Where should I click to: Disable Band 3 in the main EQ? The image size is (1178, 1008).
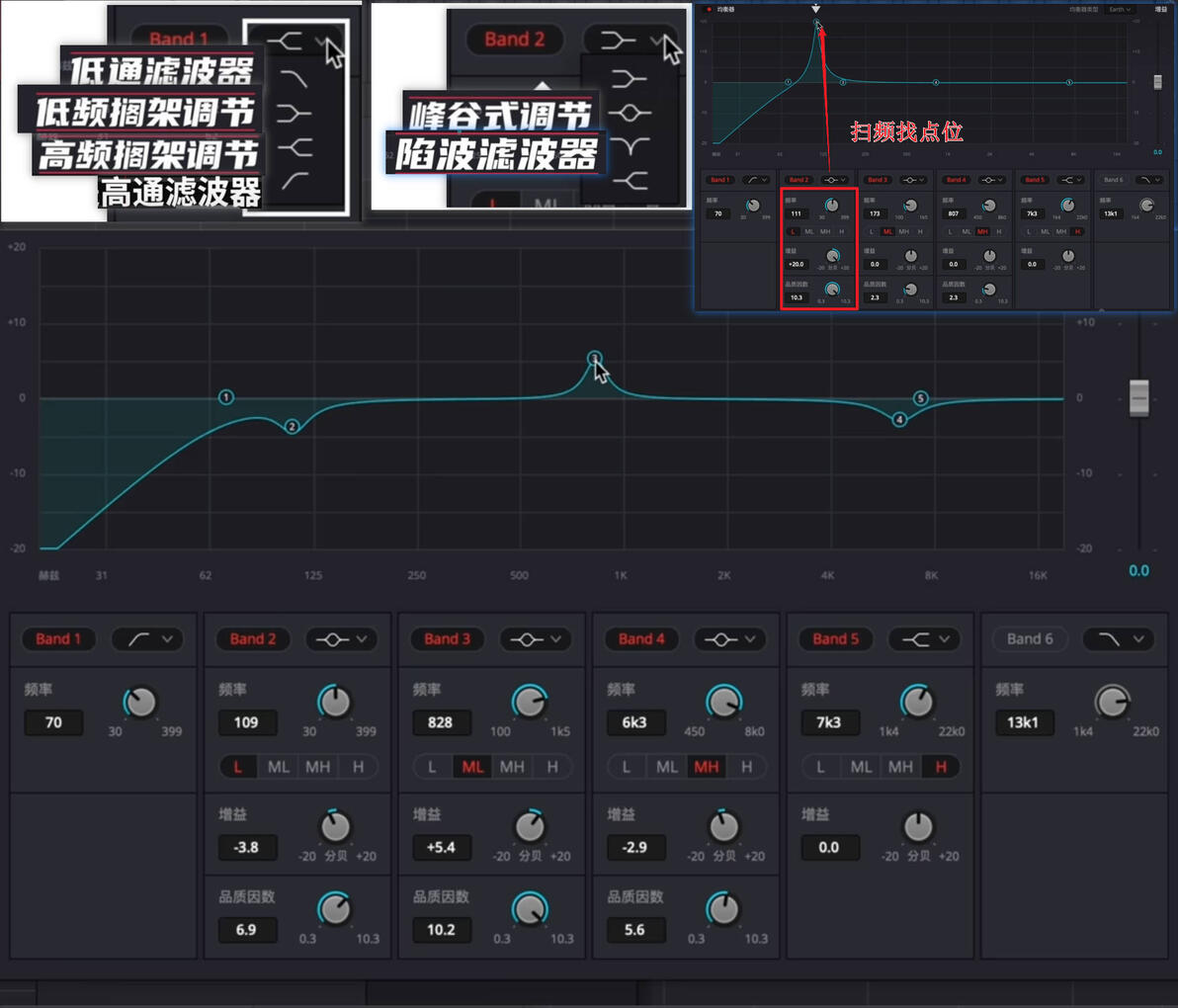coord(447,639)
